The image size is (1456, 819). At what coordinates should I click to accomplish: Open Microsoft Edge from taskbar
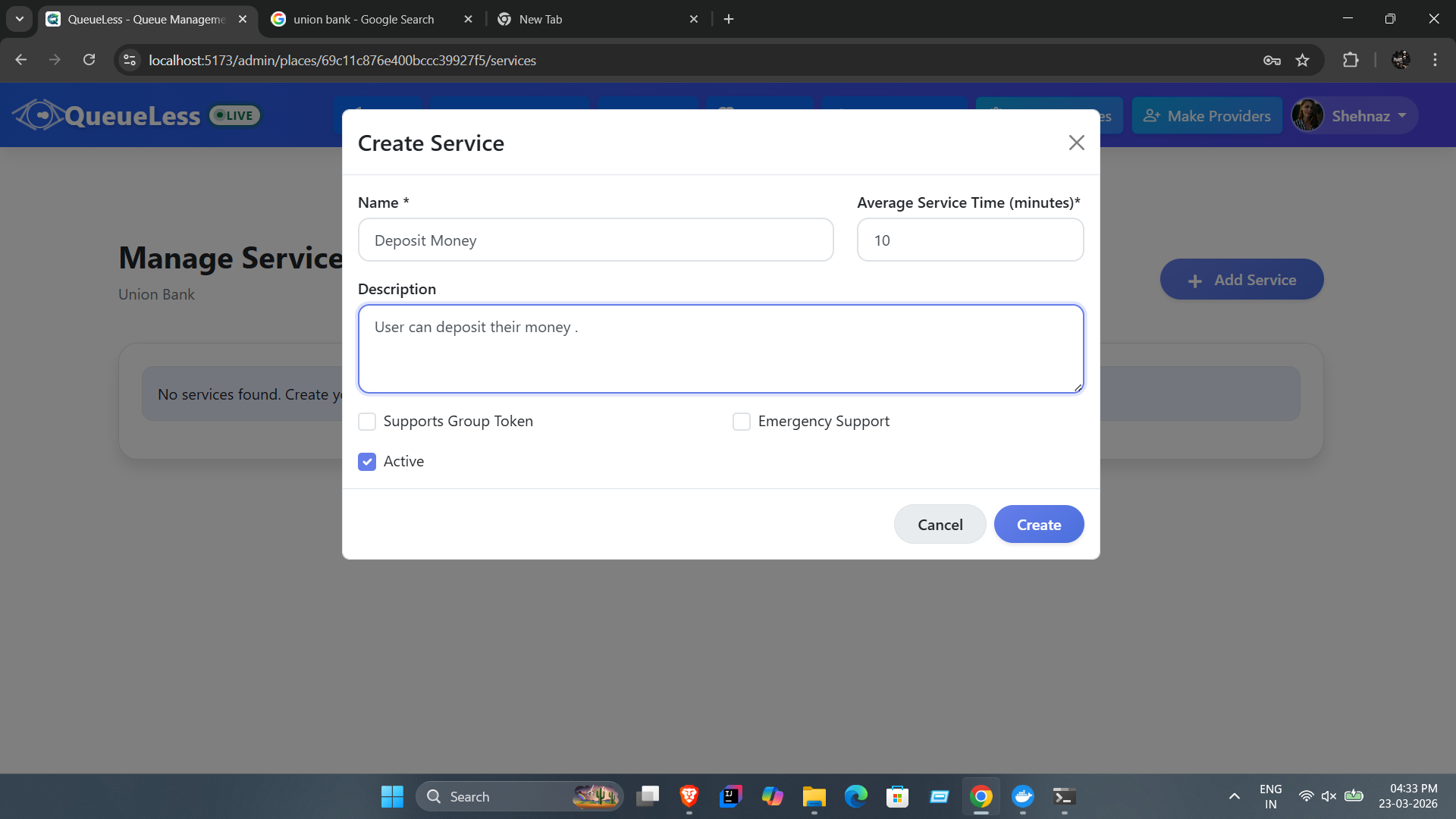click(x=856, y=796)
